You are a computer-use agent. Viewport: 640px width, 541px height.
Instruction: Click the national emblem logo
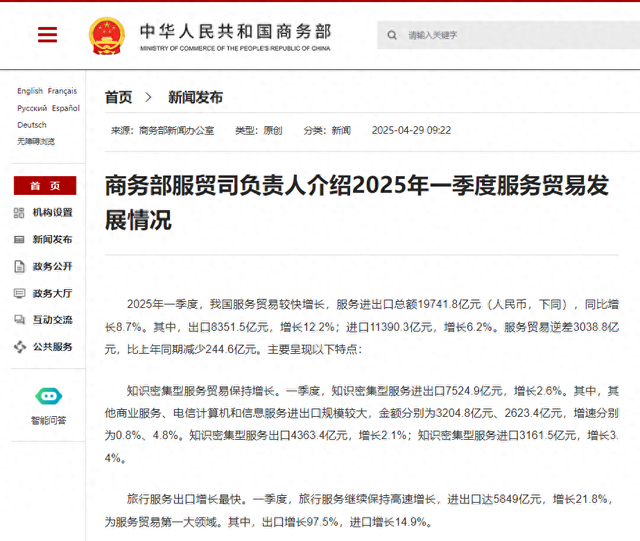(105, 35)
